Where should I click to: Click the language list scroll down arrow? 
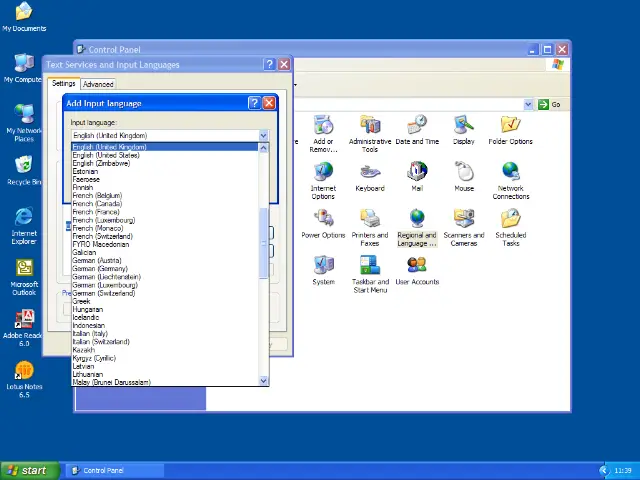click(264, 381)
